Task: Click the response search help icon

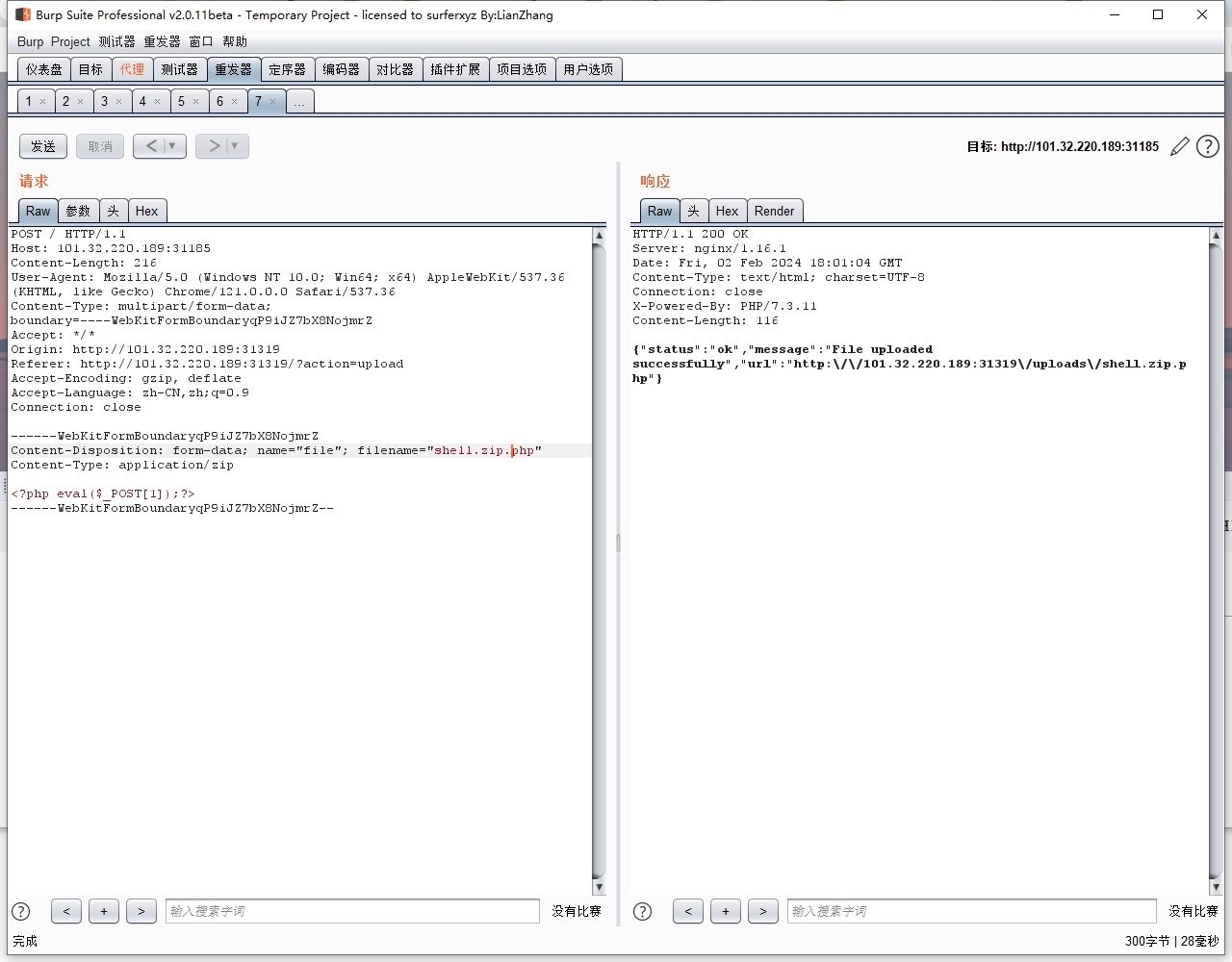Action: (x=643, y=911)
